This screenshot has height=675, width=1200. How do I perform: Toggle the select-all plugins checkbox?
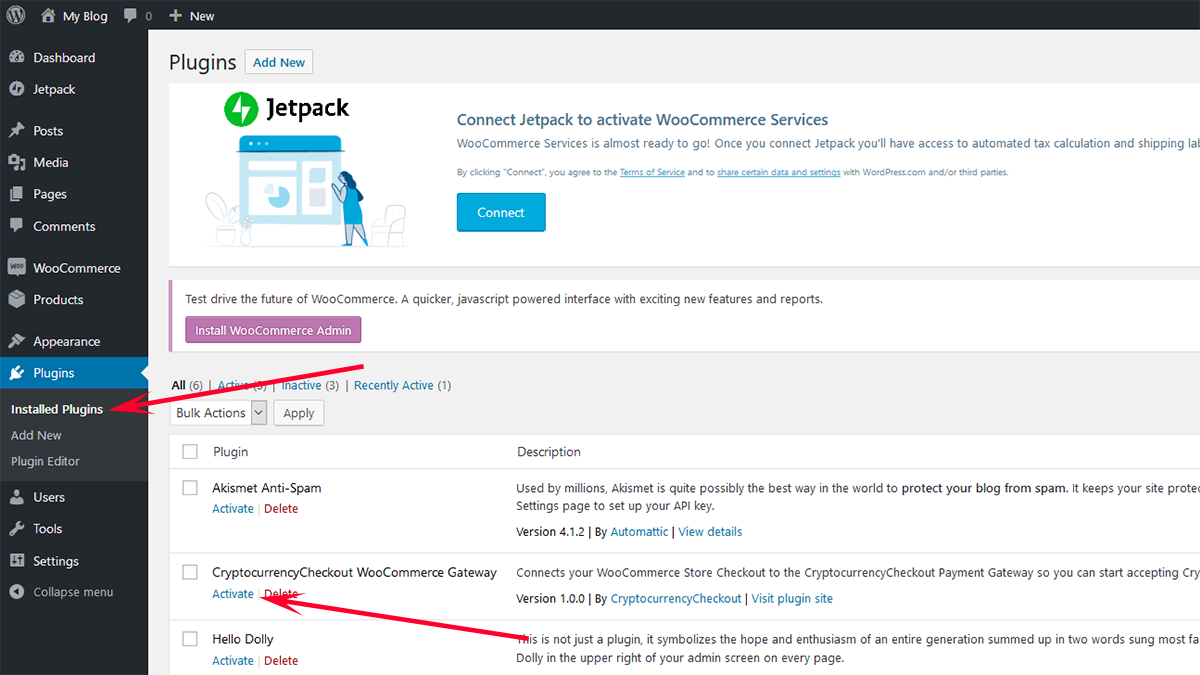pos(190,452)
